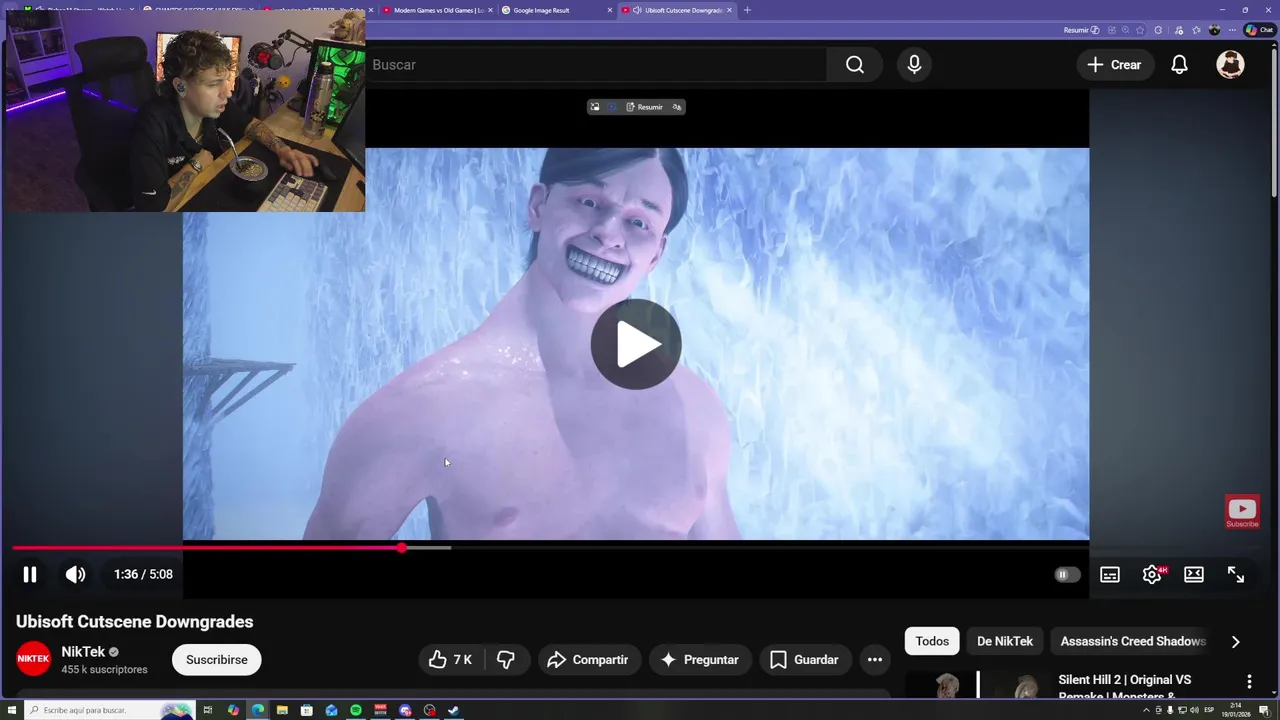Open the browser three-dot menu
The image size is (1280, 720).
coord(1232,30)
